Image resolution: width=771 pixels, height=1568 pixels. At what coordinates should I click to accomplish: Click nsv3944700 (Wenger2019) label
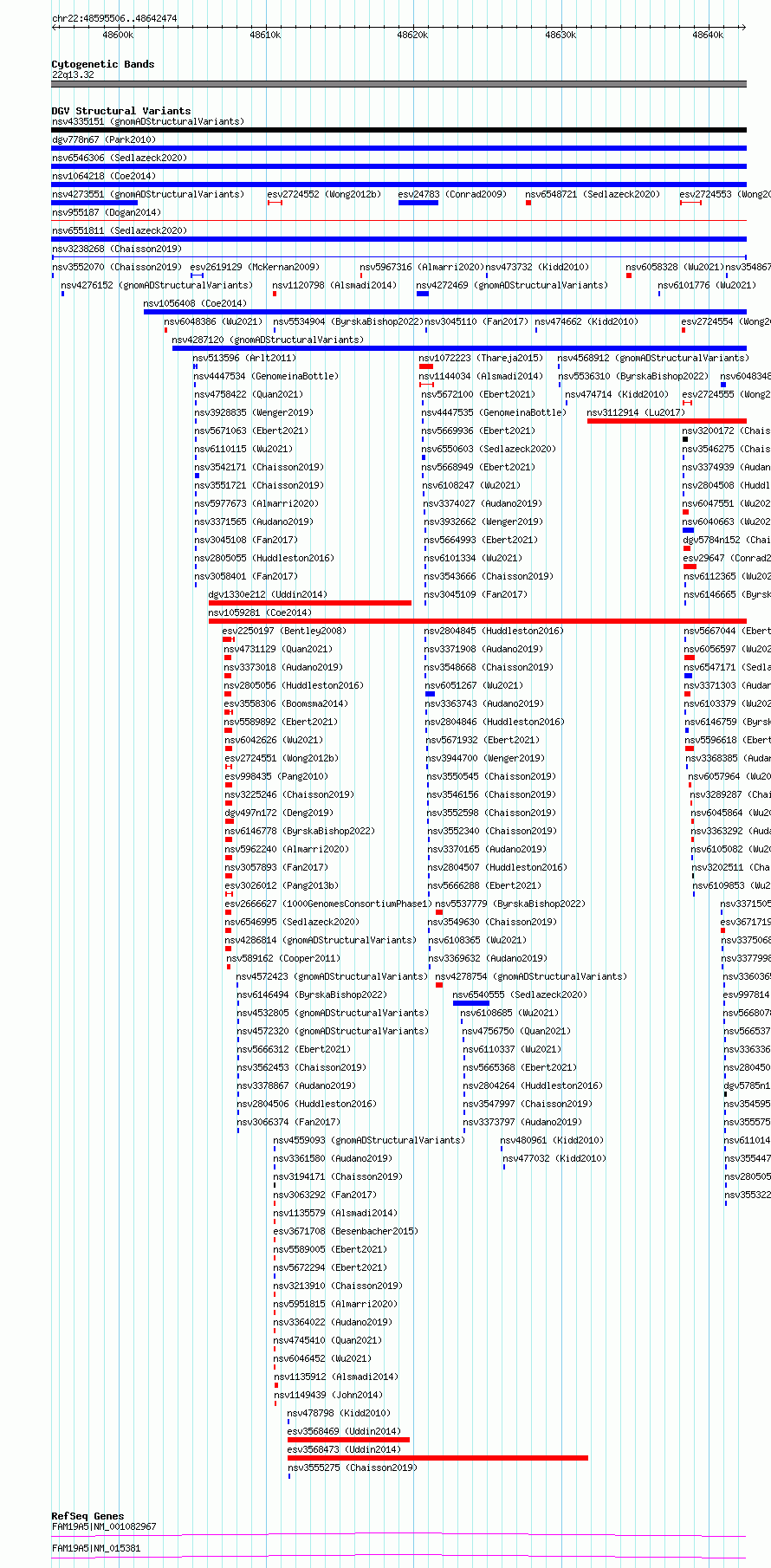tap(485, 758)
